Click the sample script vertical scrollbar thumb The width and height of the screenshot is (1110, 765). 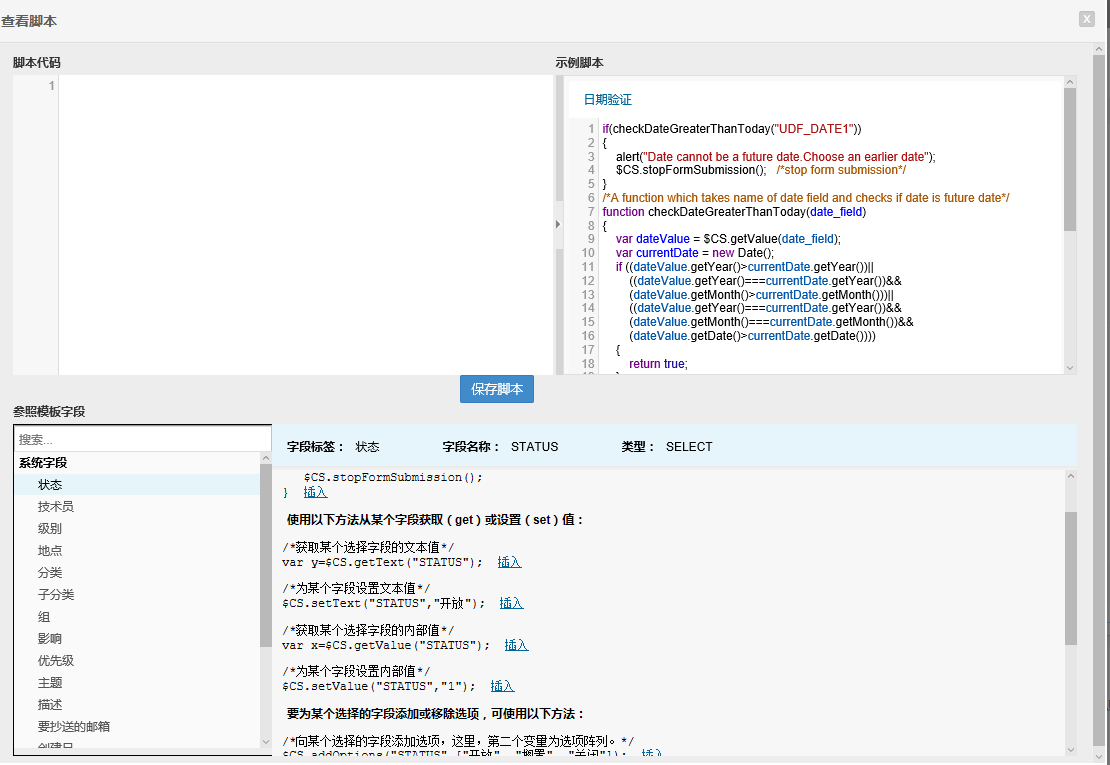tap(1069, 160)
